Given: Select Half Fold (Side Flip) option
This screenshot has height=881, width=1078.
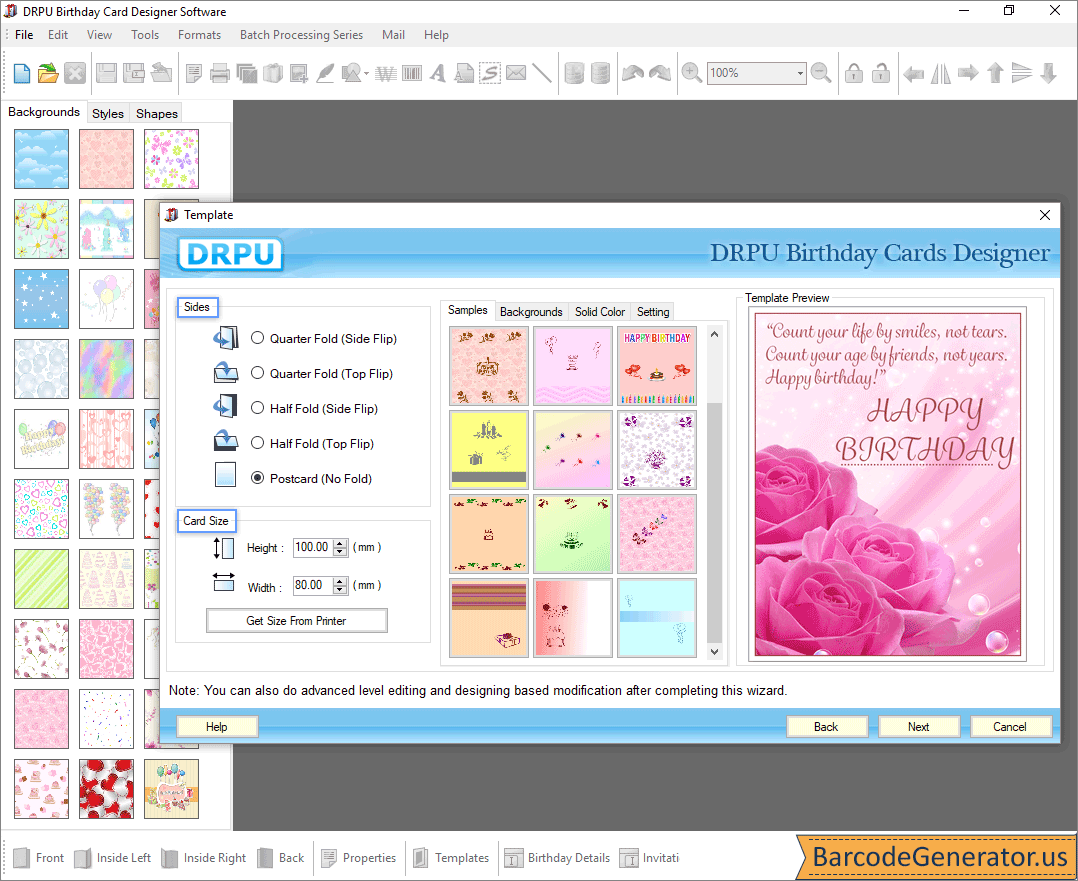Looking at the screenshot, I should tap(257, 408).
